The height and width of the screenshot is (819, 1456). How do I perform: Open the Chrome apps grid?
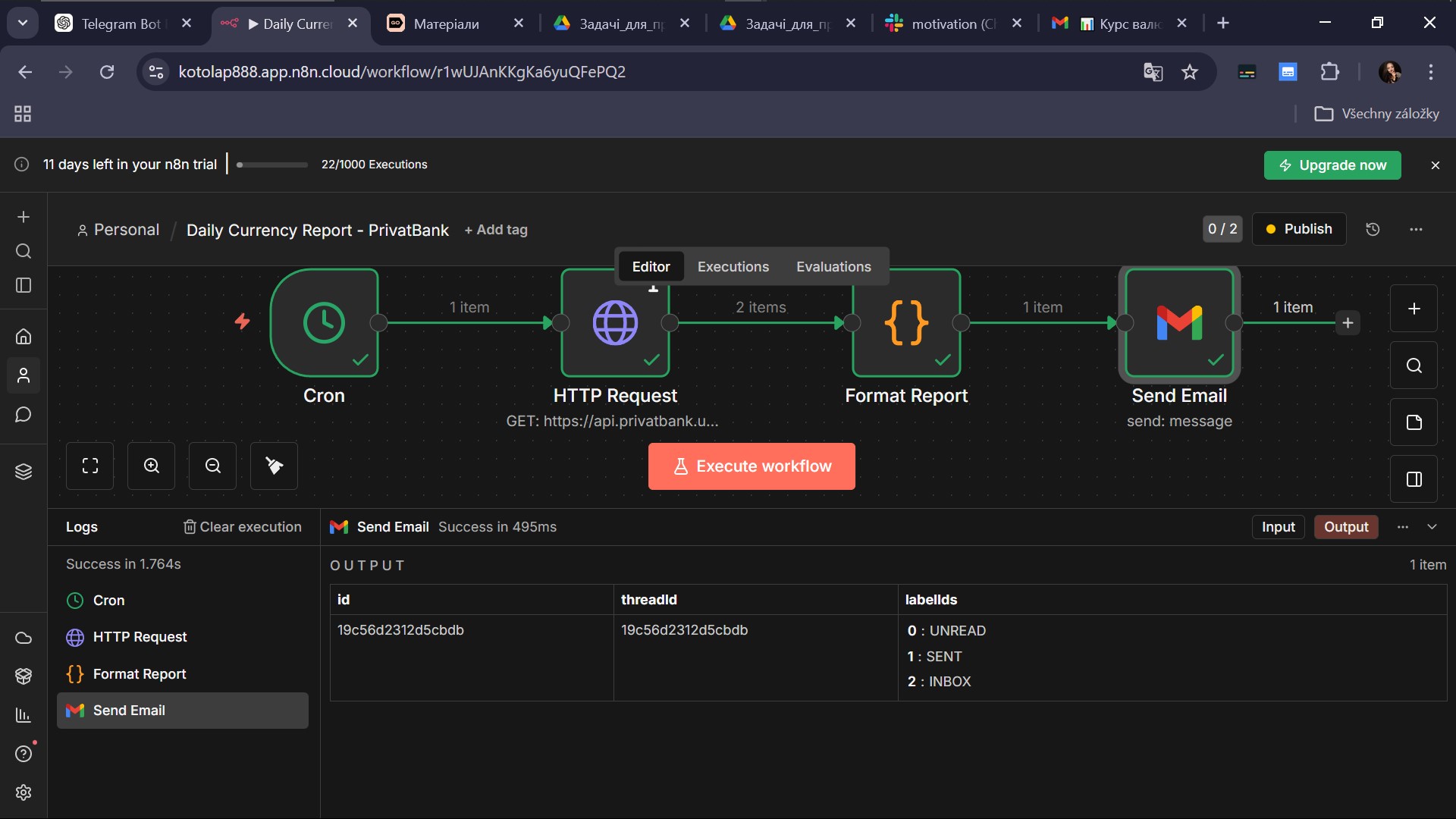pos(23,114)
